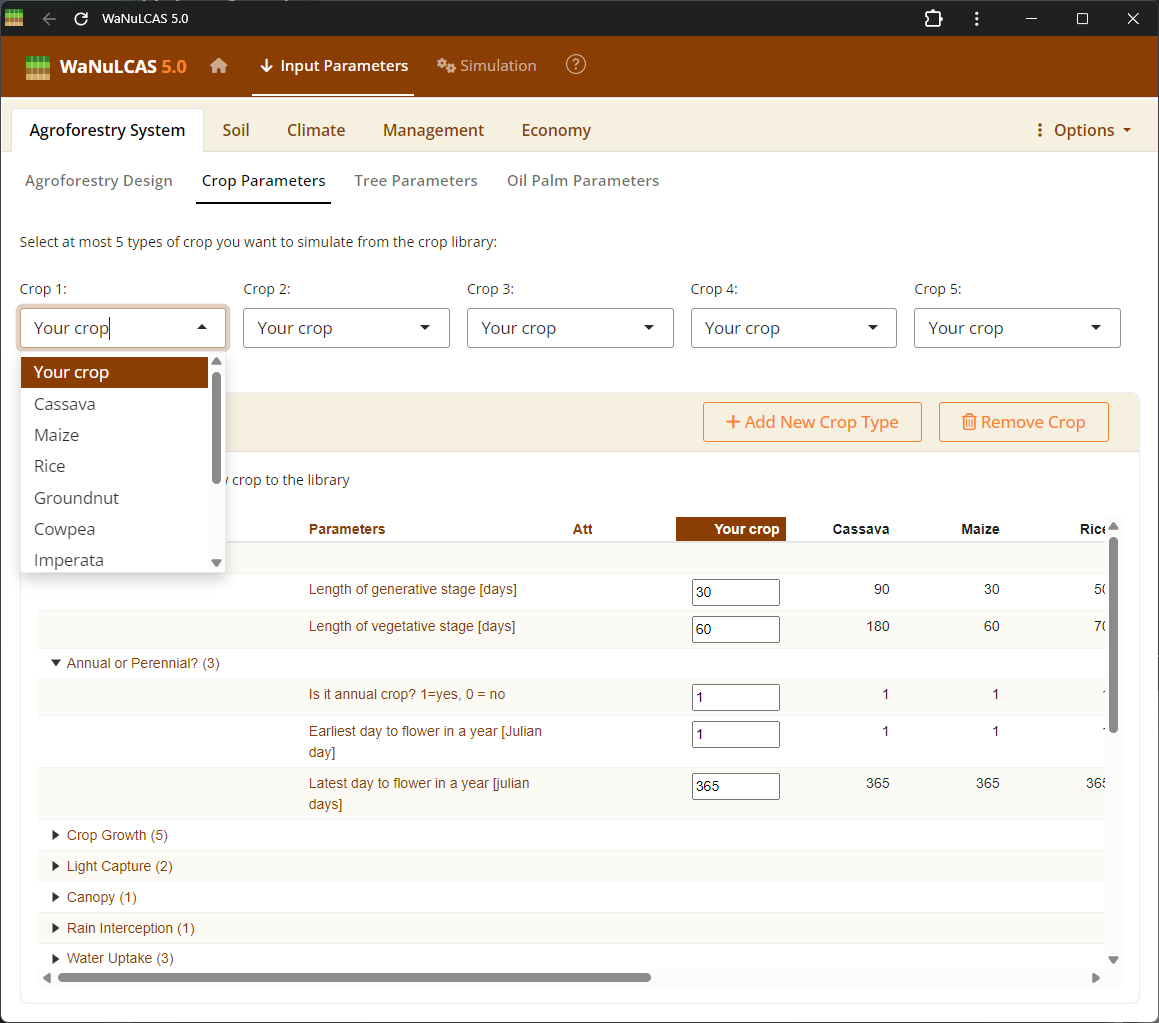Screen dimensions: 1159x1023
Task: Expand the Options dropdown menu
Action: coord(1083,130)
